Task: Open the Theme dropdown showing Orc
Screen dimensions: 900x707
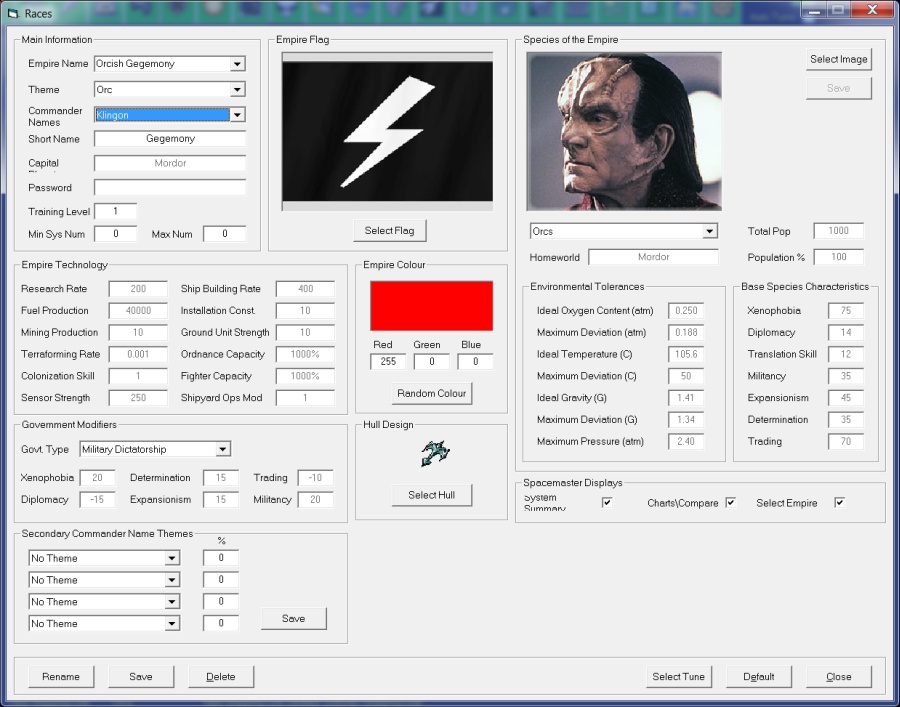Action: 237,90
